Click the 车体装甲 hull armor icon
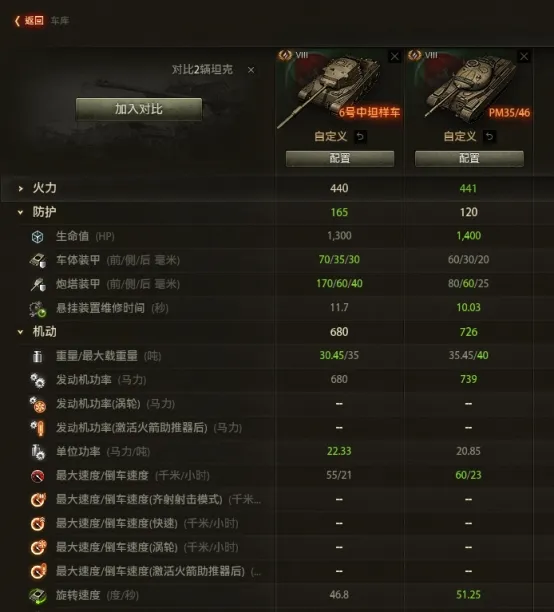The width and height of the screenshot is (554, 612). [37, 260]
